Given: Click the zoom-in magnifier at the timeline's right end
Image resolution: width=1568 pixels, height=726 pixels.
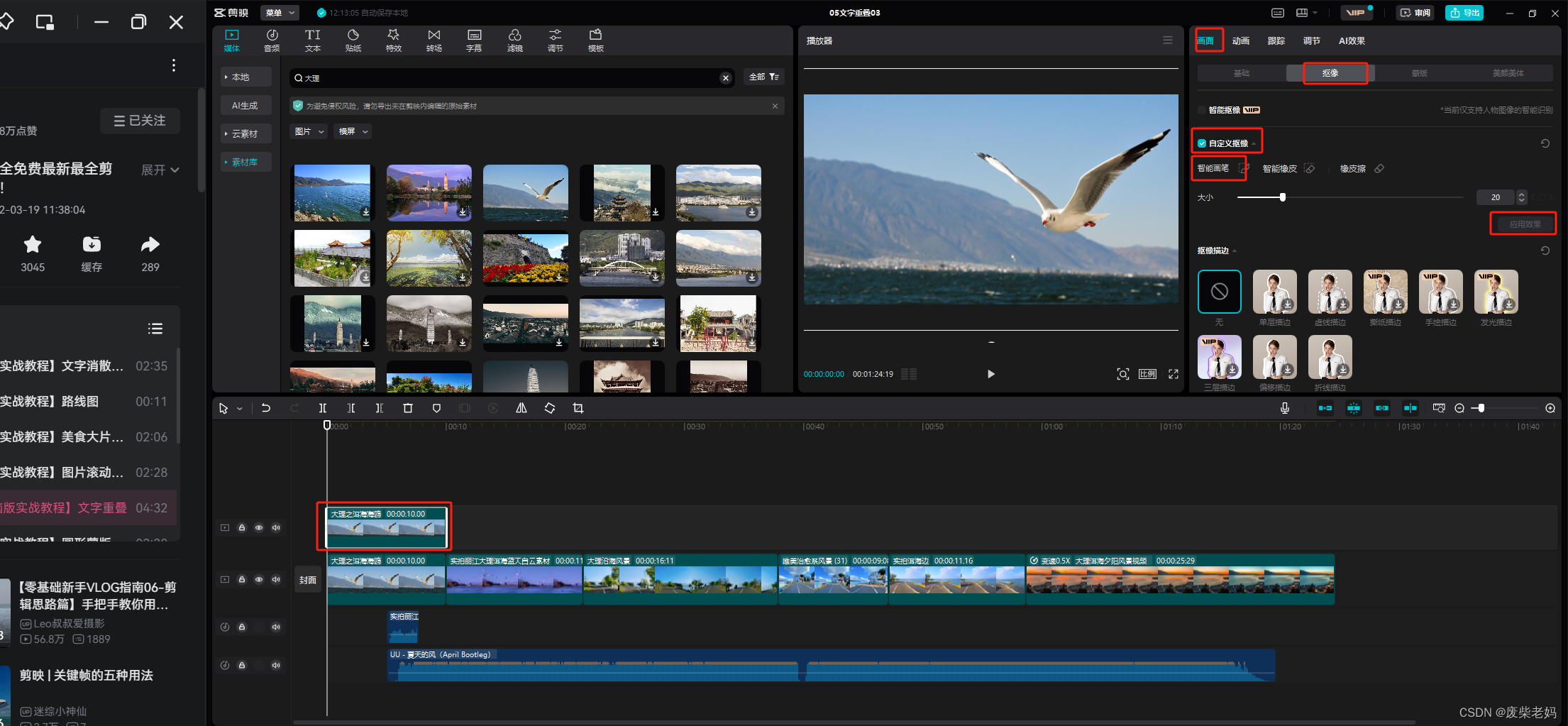Looking at the screenshot, I should click(1550, 408).
